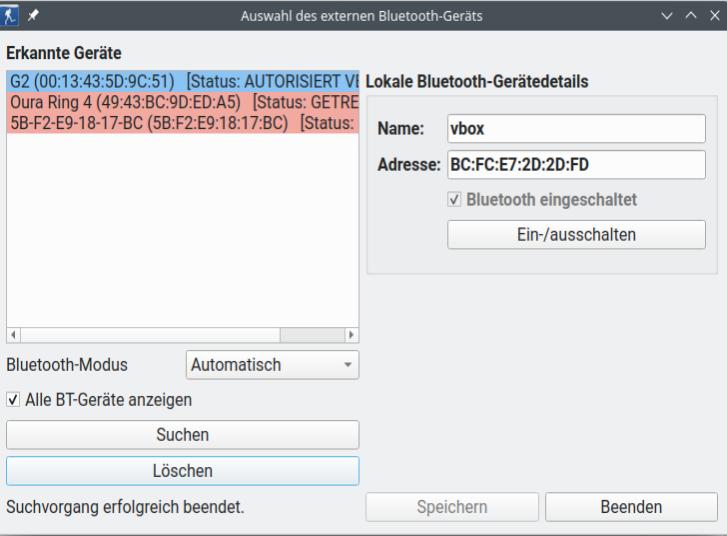
Task: Click the list's right scroll arrow
Action: (x=351, y=335)
